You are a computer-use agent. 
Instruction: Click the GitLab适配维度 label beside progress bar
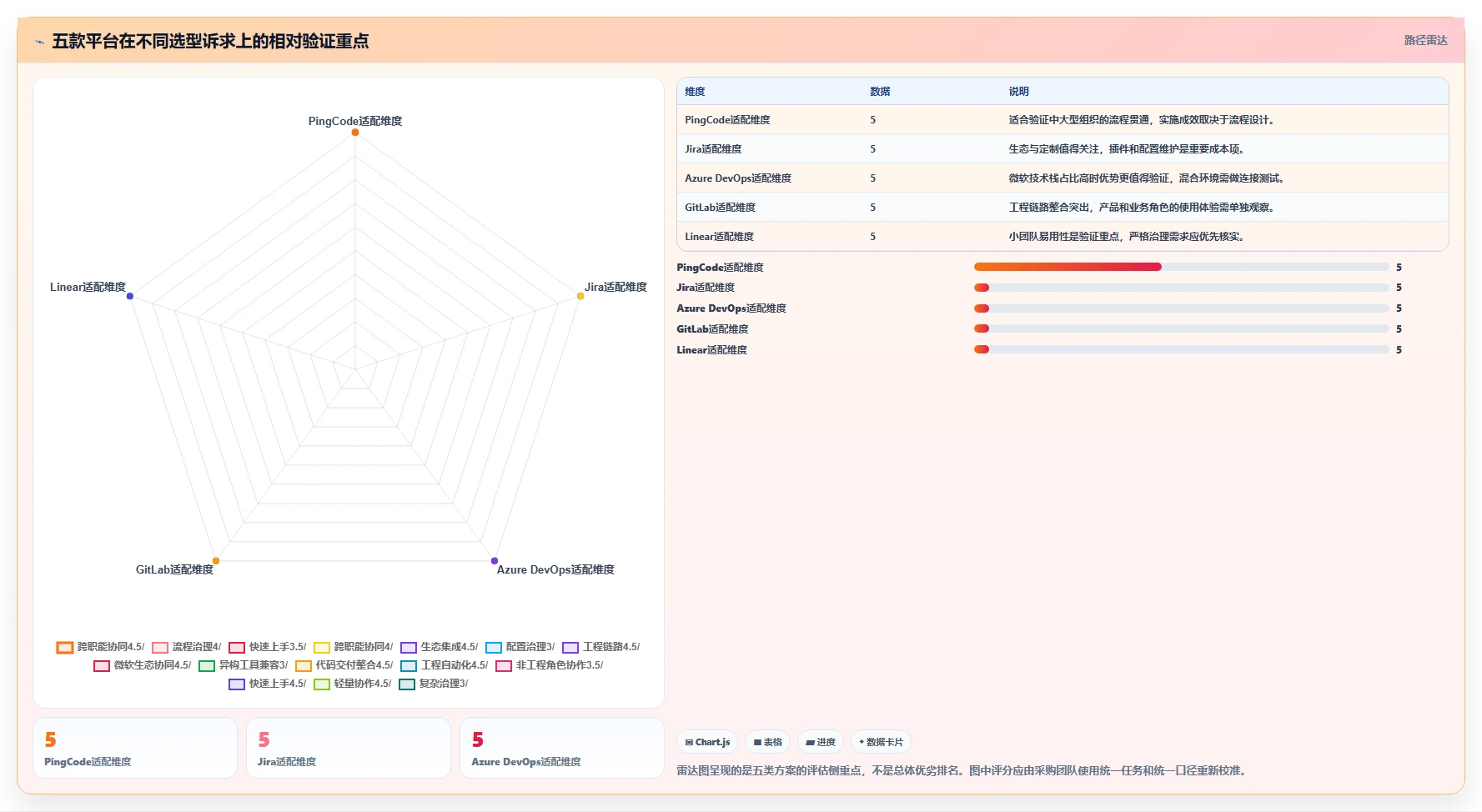coord(712,329)
